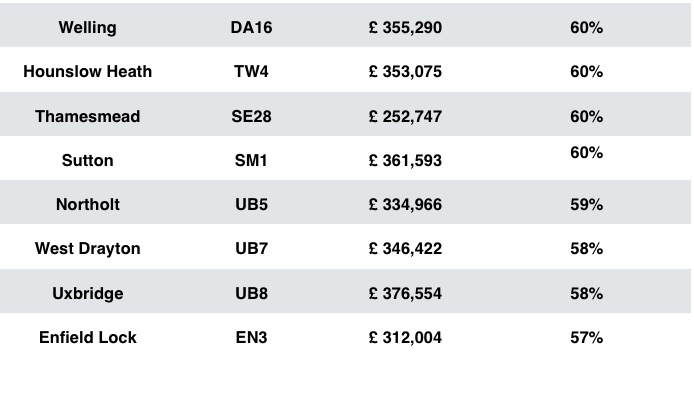Image resolution: width=694 pixels, height=398 pixels.
Task: Select the Welling area name cell
Action: click(88, 27)
